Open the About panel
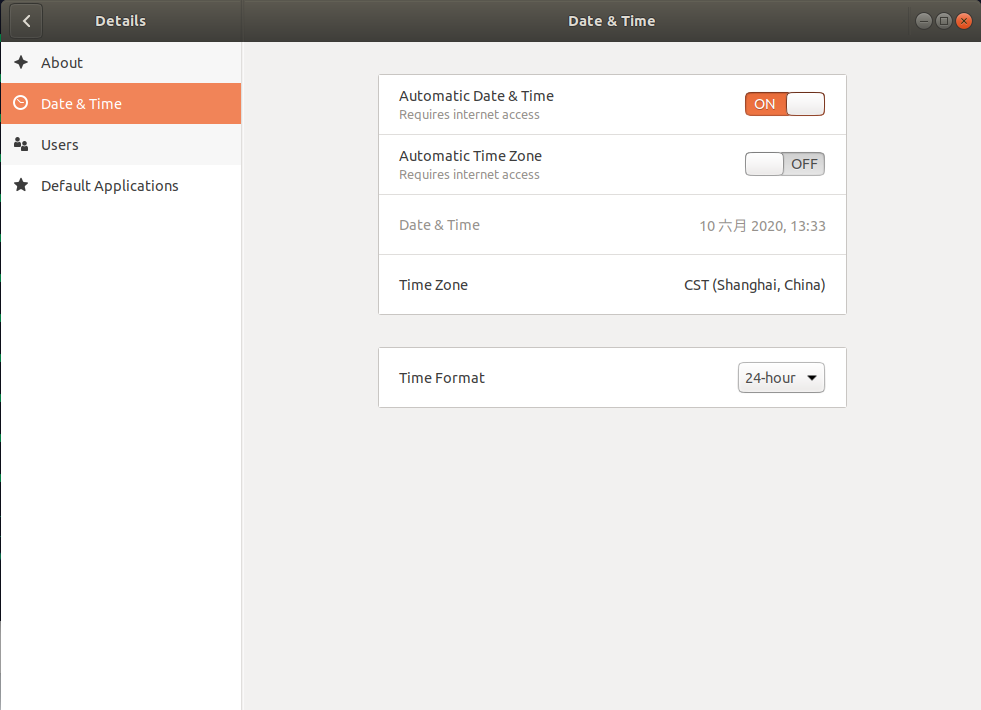Image resolution: width=981 pixels, height=710 pixels. 121,63
